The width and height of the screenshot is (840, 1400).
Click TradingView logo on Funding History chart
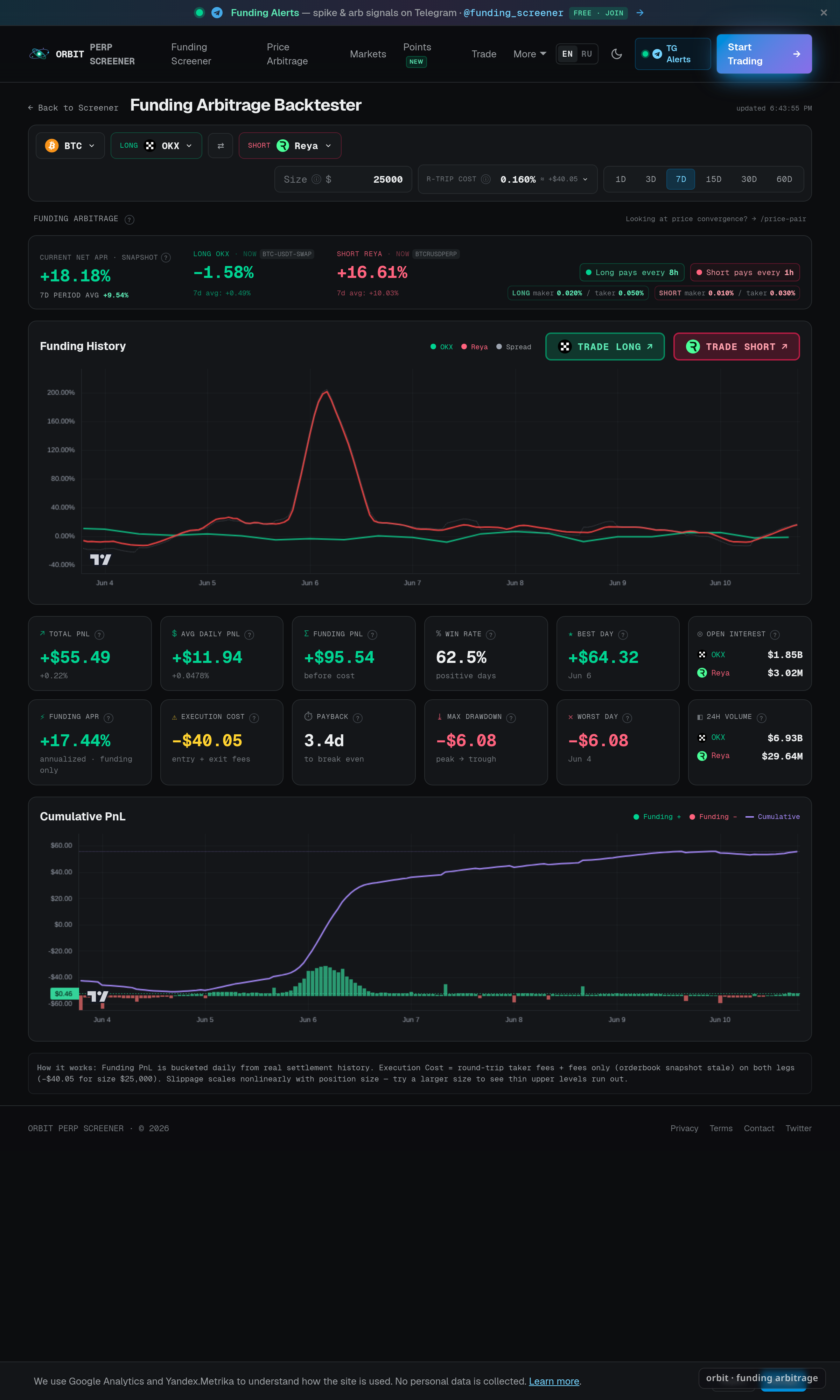(x=100, y=560)
